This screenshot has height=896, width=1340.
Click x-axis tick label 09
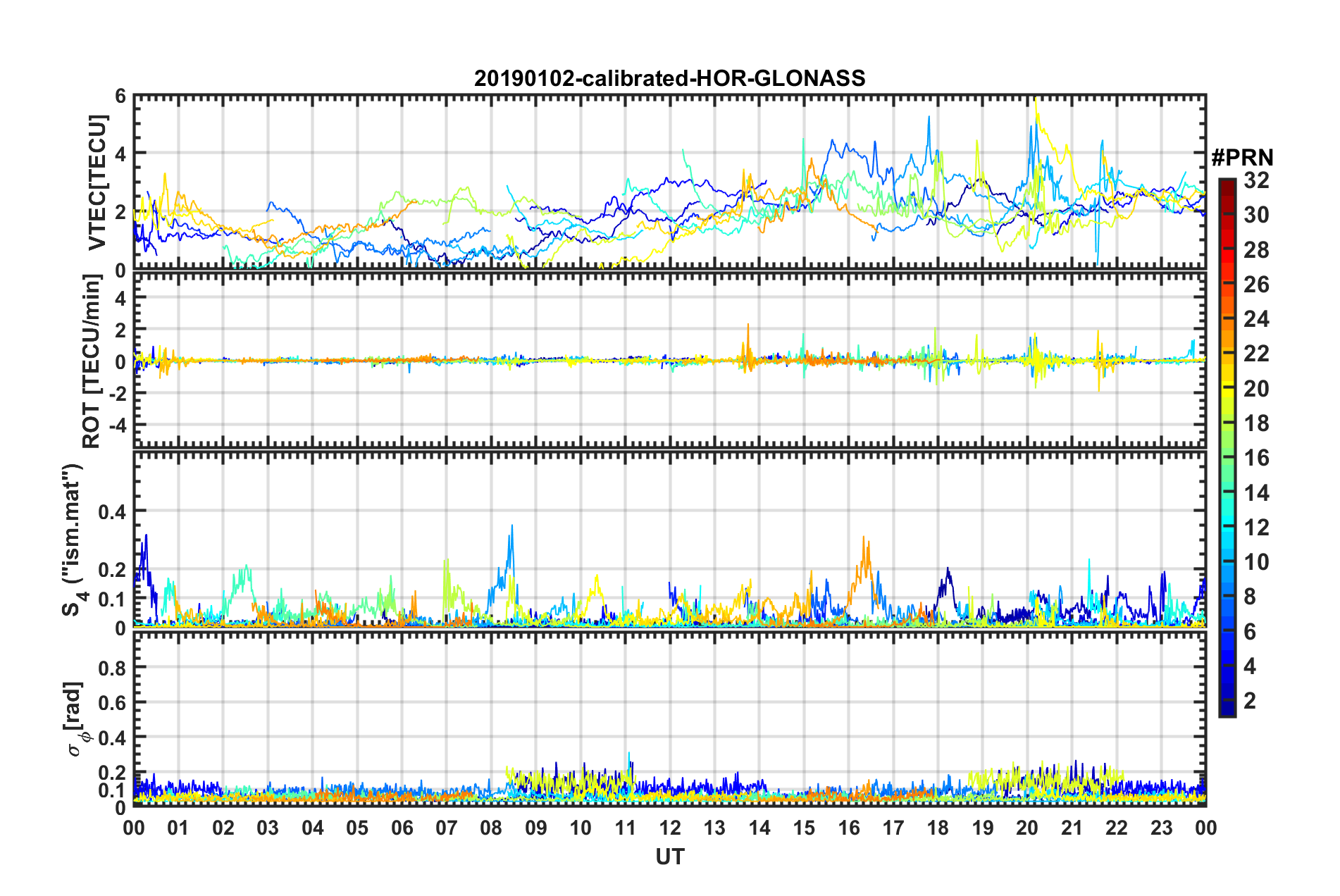coord(536,828)
